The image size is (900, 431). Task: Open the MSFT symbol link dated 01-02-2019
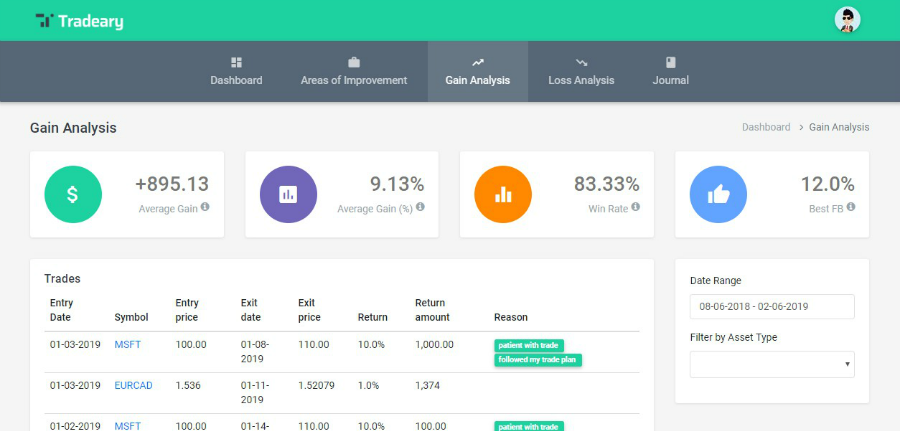coord(127,426)
